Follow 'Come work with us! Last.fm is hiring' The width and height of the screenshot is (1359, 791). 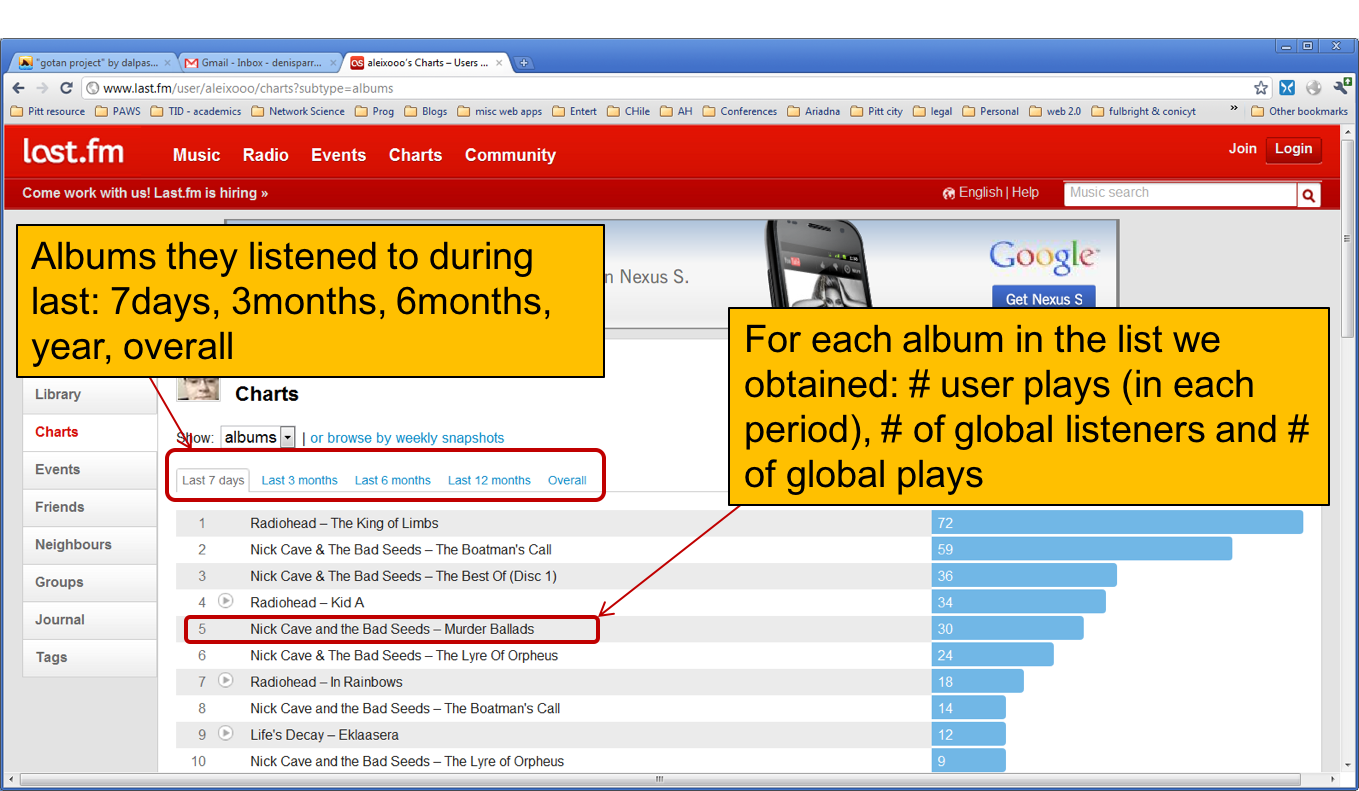145,193
